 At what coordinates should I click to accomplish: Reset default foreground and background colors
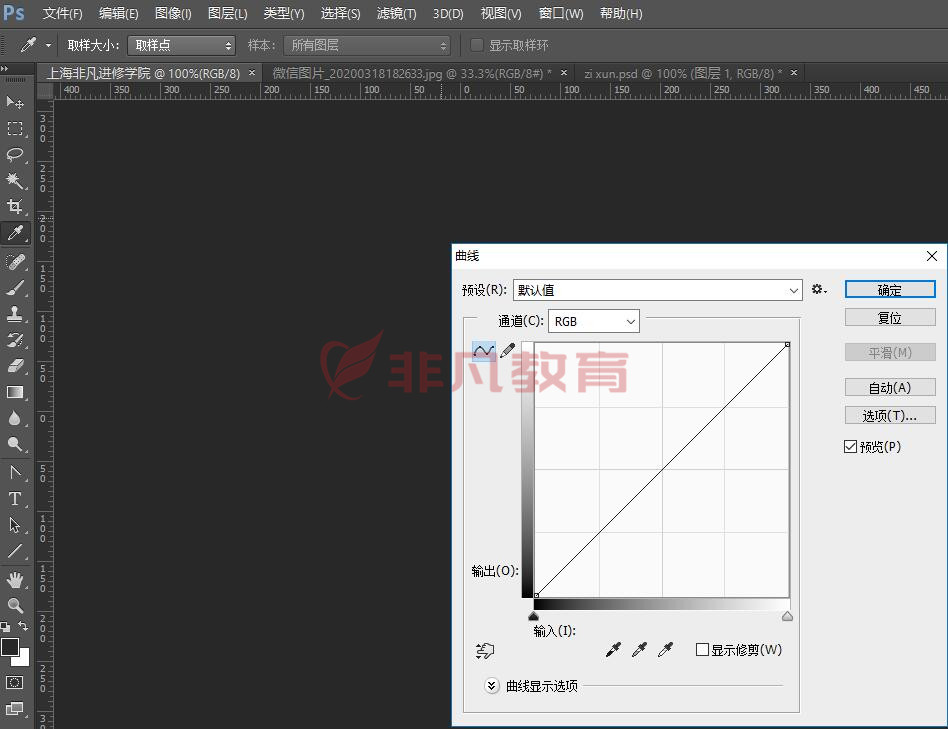[5, 626]
